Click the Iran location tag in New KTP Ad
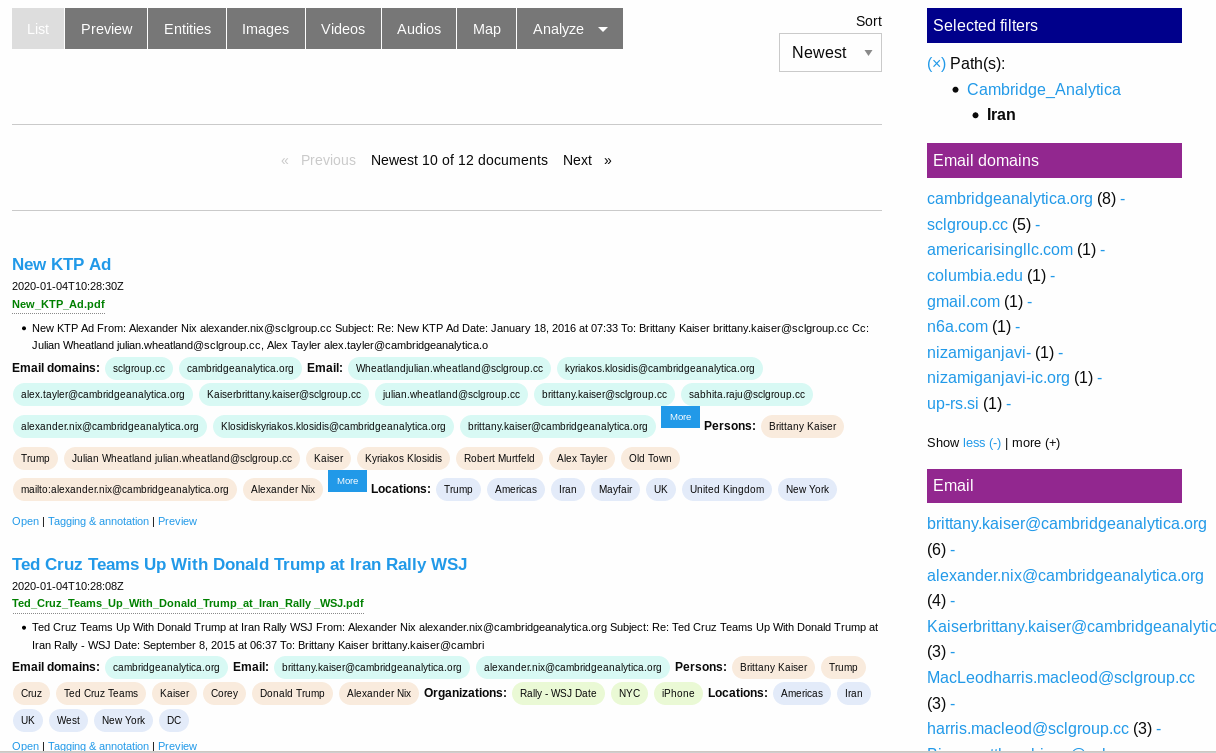Viewport: 1216px width, 753px height. point(567,490)
